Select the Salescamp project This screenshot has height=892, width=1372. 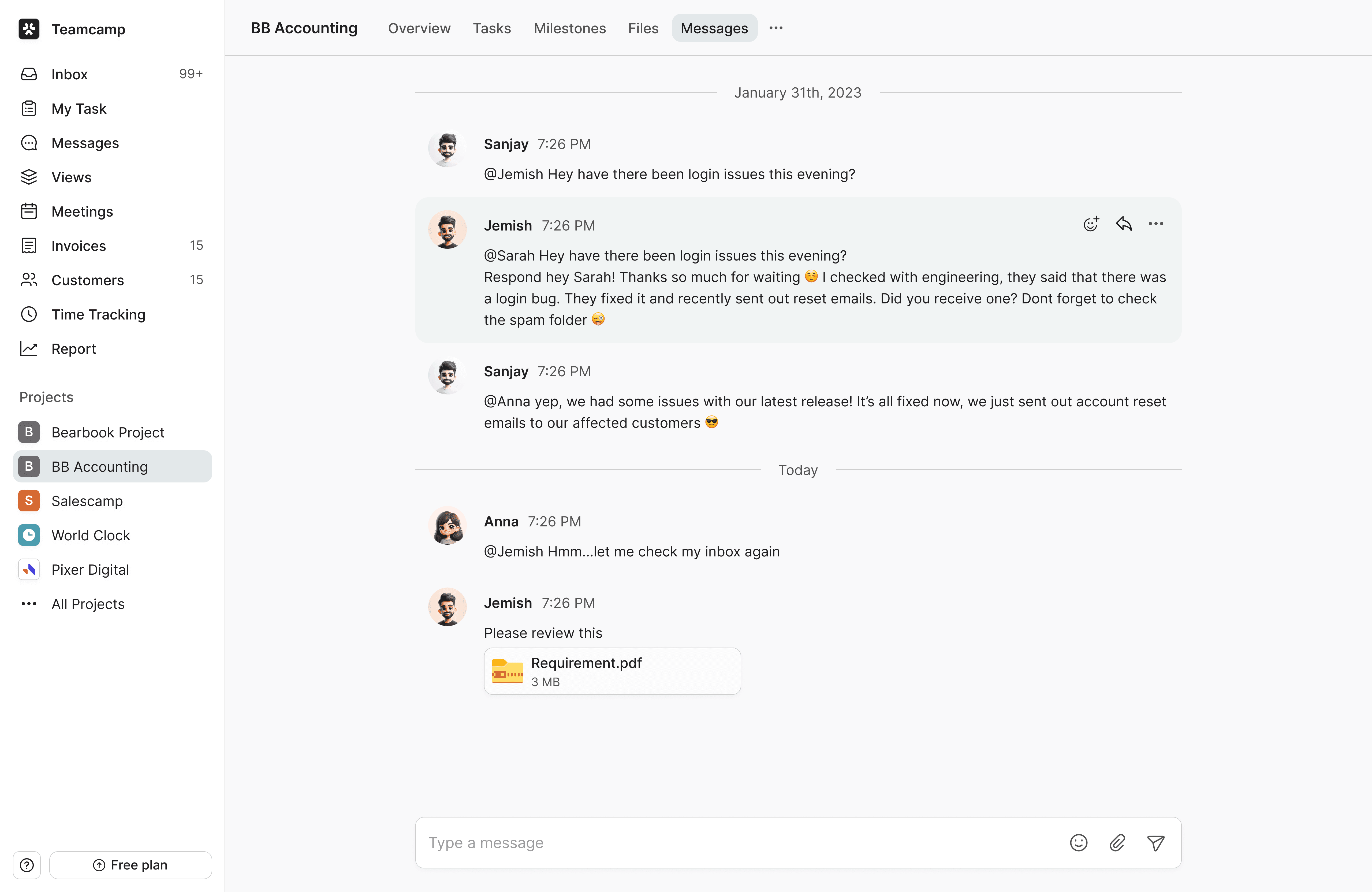87,500
